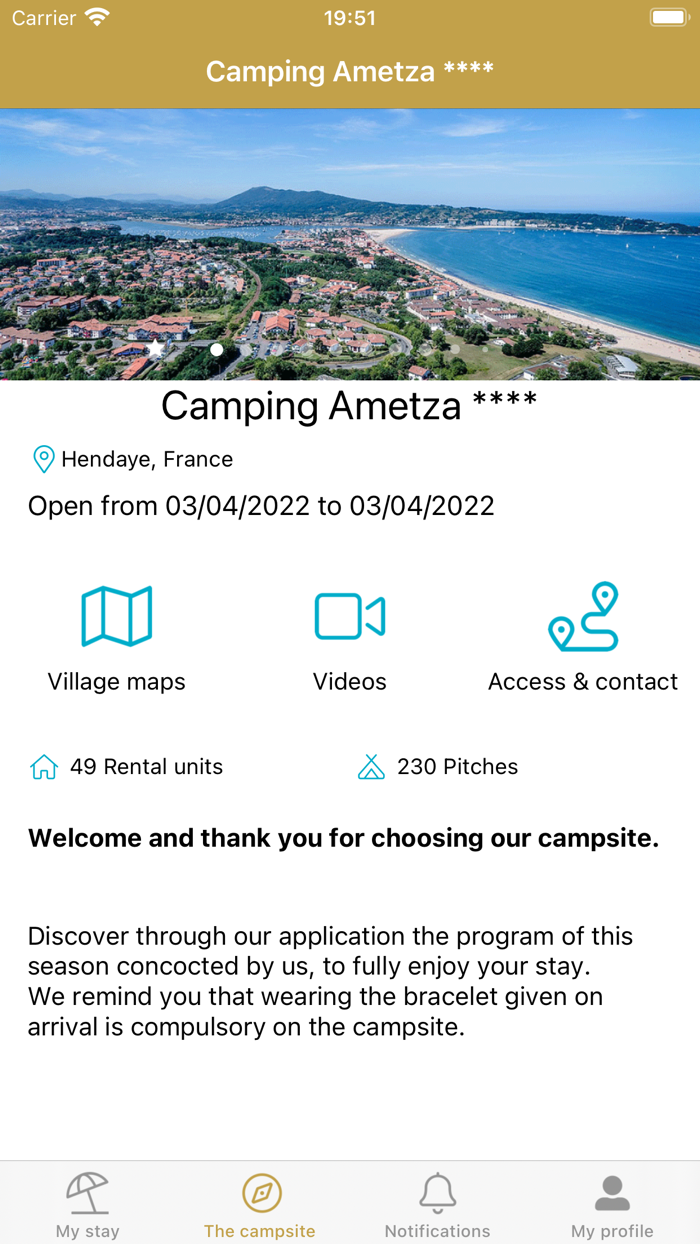This screenshot has height=1244, width=700.
Task: Tap the compass icon for The campsite
Action: pos(260,1191)
